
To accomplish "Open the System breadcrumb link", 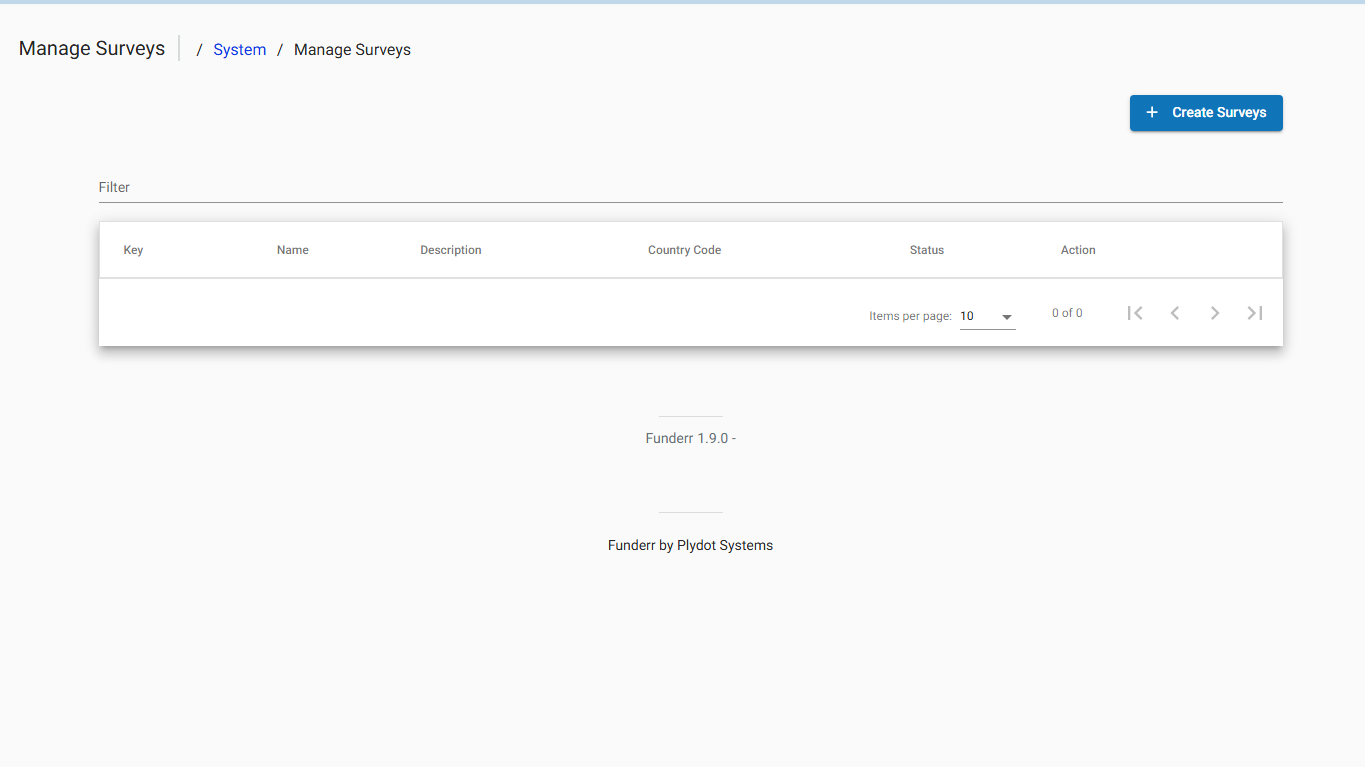I will click(239, 49).
